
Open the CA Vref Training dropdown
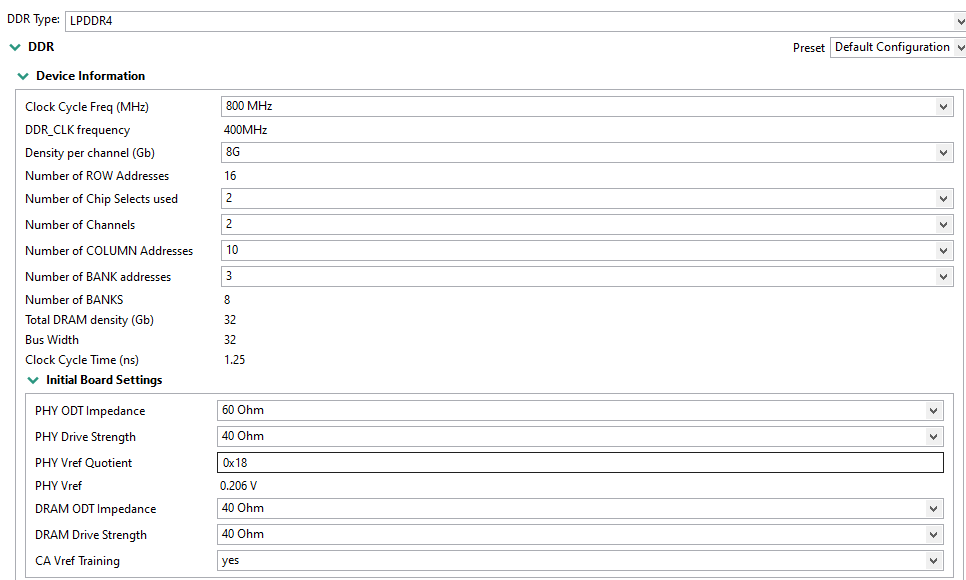[x=580, y=561]
